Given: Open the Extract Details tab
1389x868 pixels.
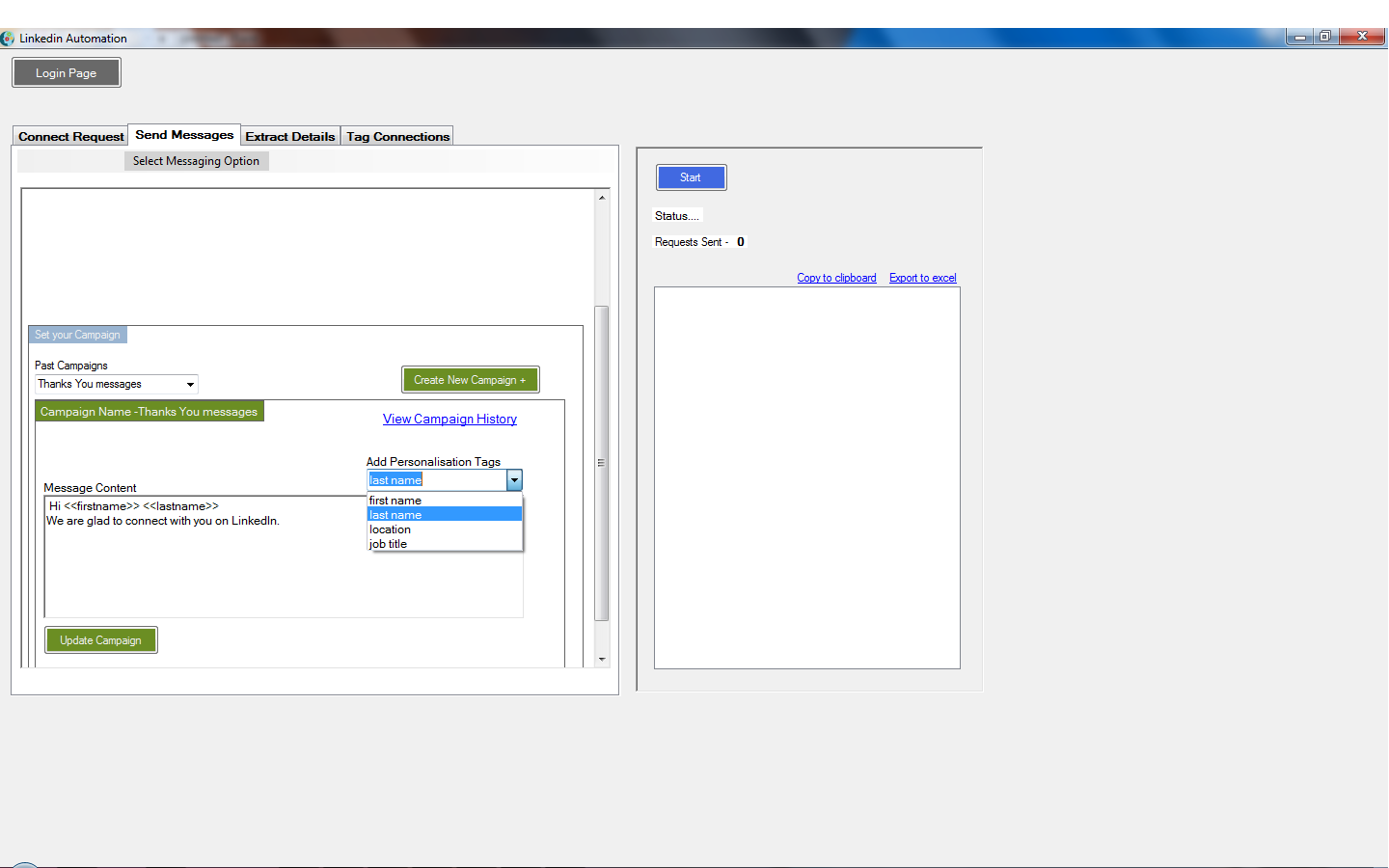Looking at the screenshot, I should point(290,137).
